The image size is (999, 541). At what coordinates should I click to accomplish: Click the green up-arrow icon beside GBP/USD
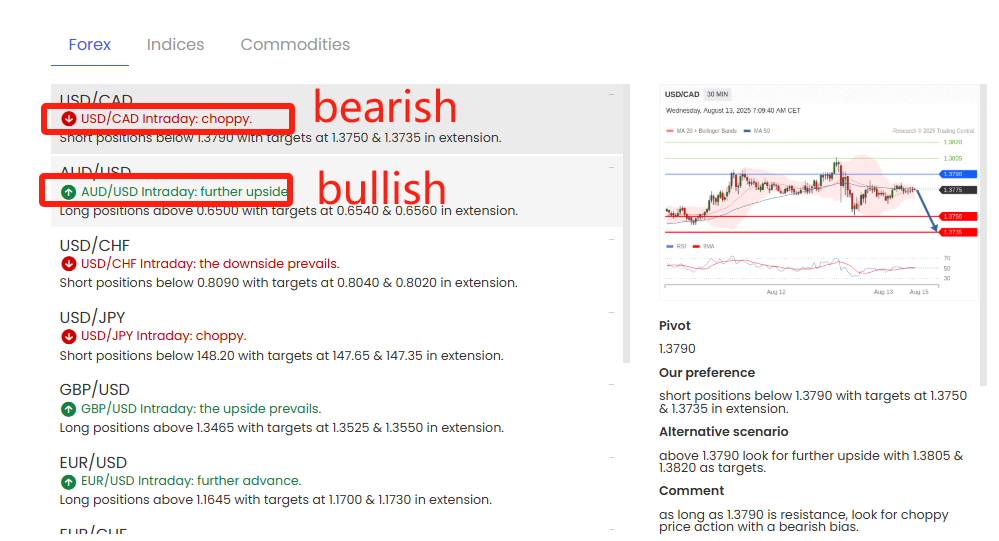[68, 409]
